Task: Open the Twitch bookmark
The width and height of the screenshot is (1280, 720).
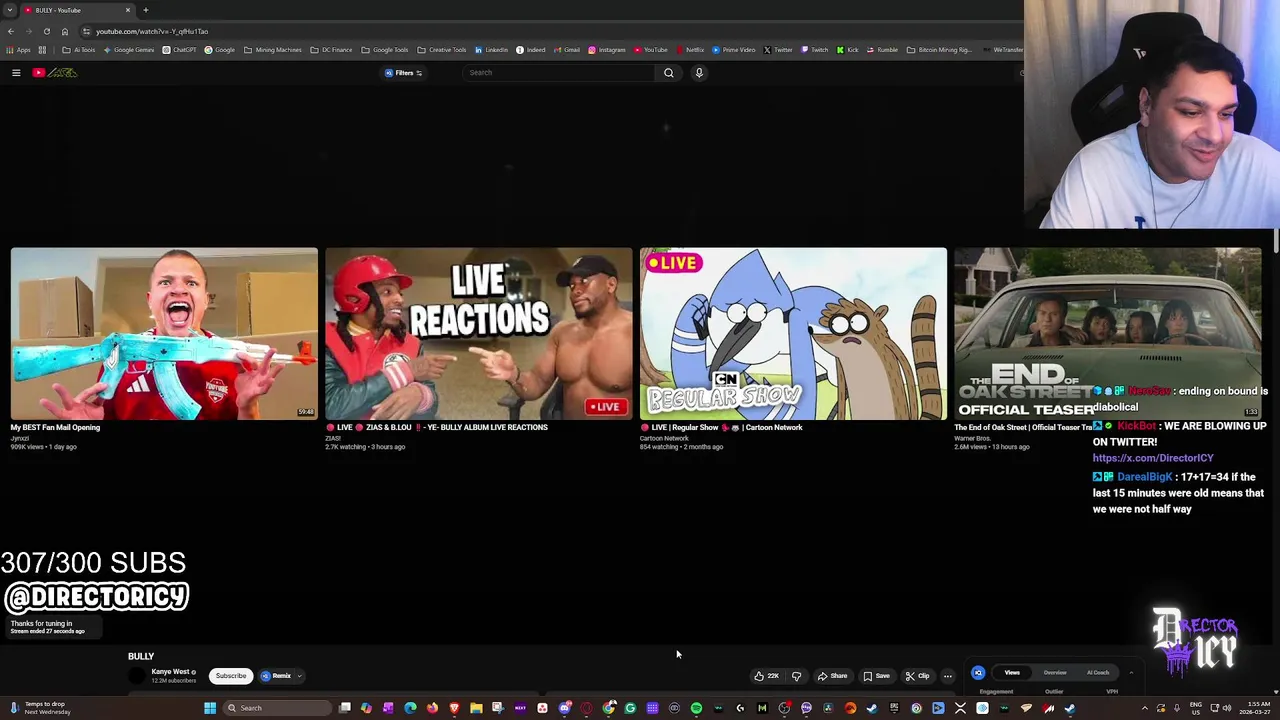Action: [x=815, y=50]
